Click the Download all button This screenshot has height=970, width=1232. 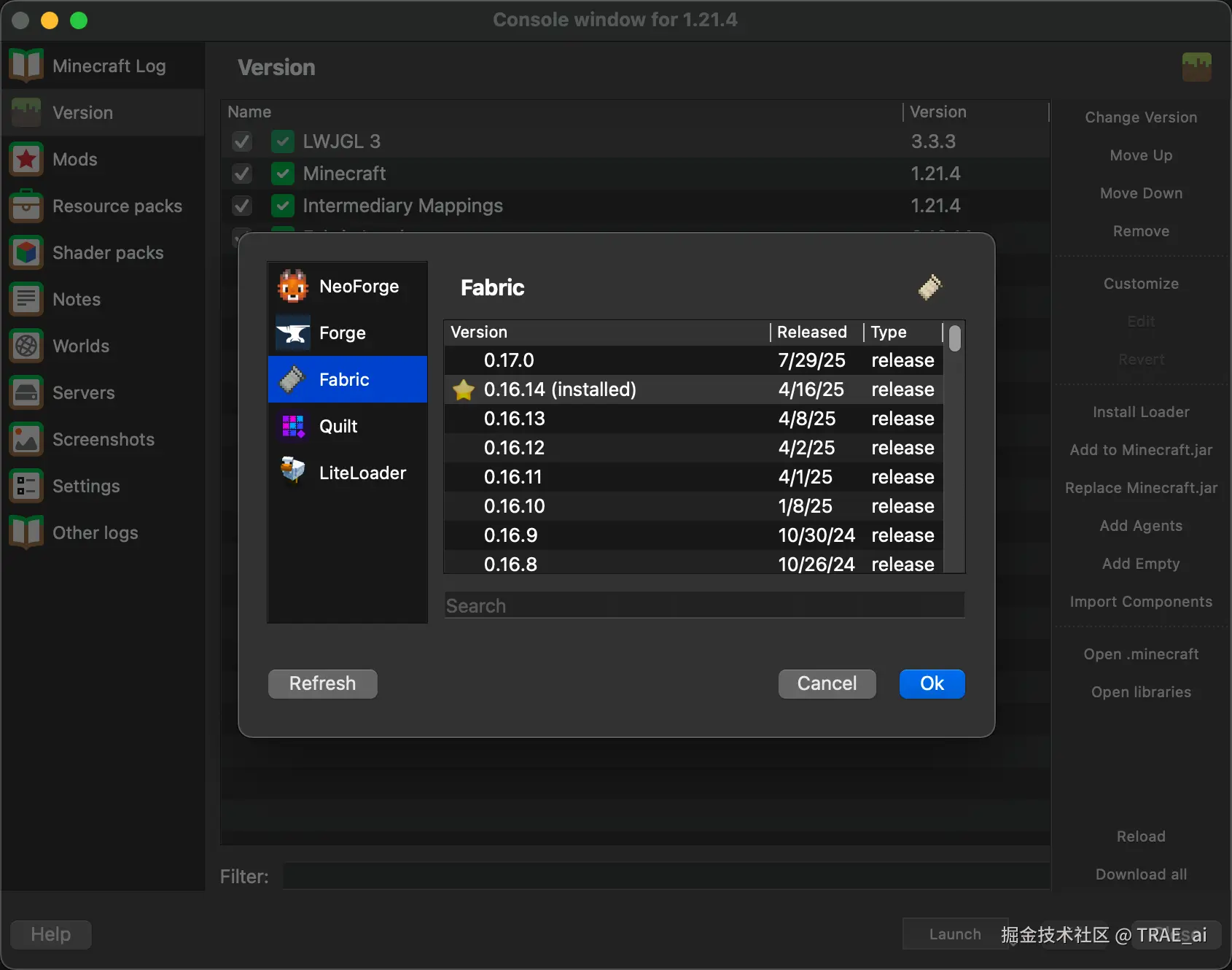click(1141, 874)
